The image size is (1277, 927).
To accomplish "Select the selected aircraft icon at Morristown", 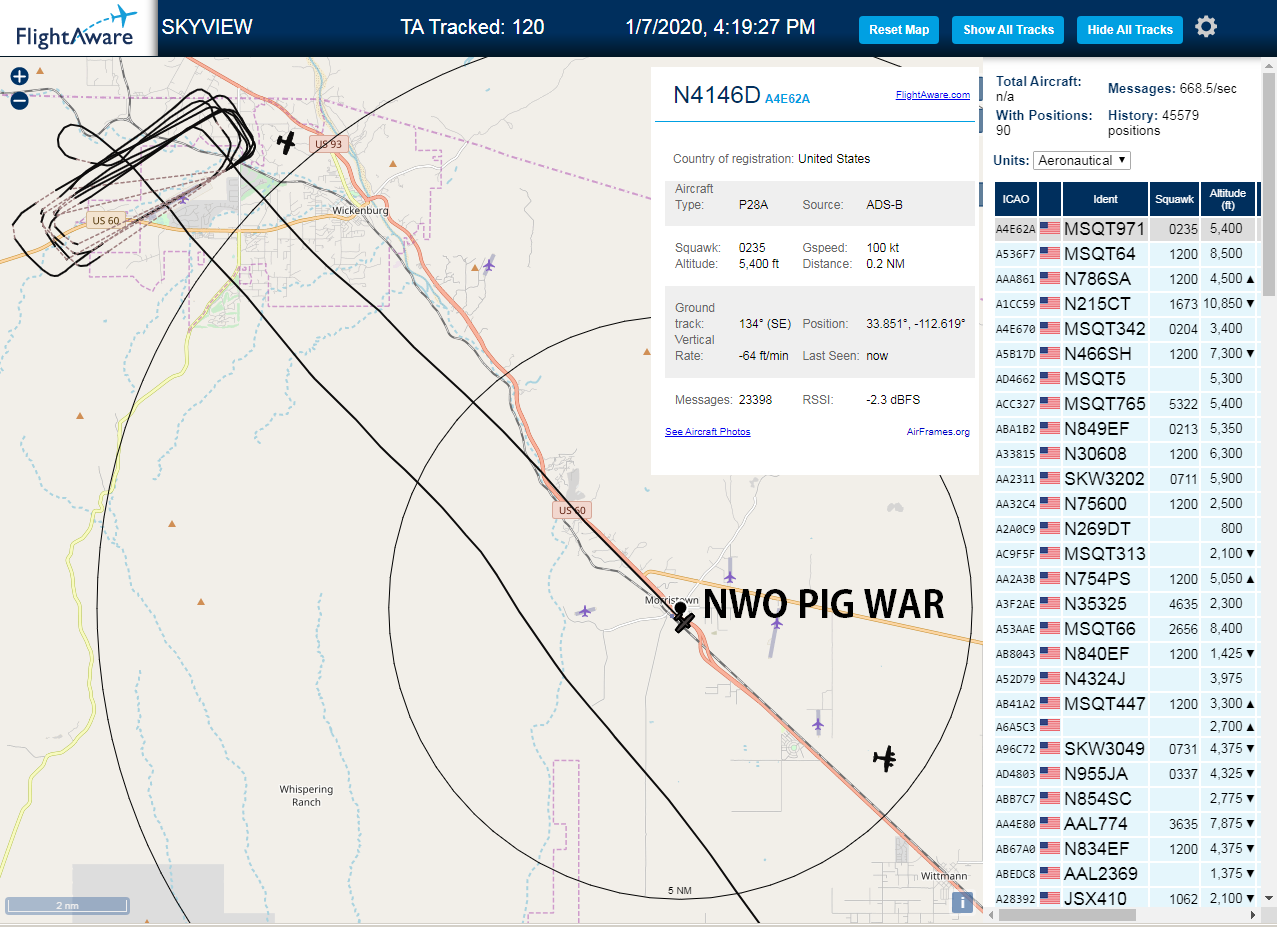I will pos(684,622).
